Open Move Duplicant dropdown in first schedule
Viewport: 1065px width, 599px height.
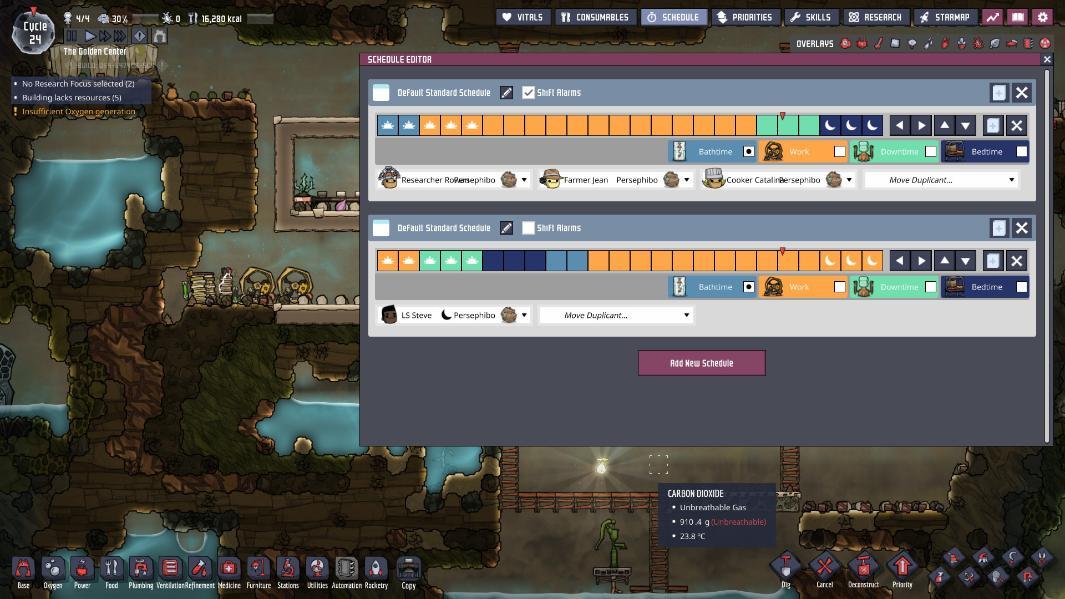[x=941, y=180]
